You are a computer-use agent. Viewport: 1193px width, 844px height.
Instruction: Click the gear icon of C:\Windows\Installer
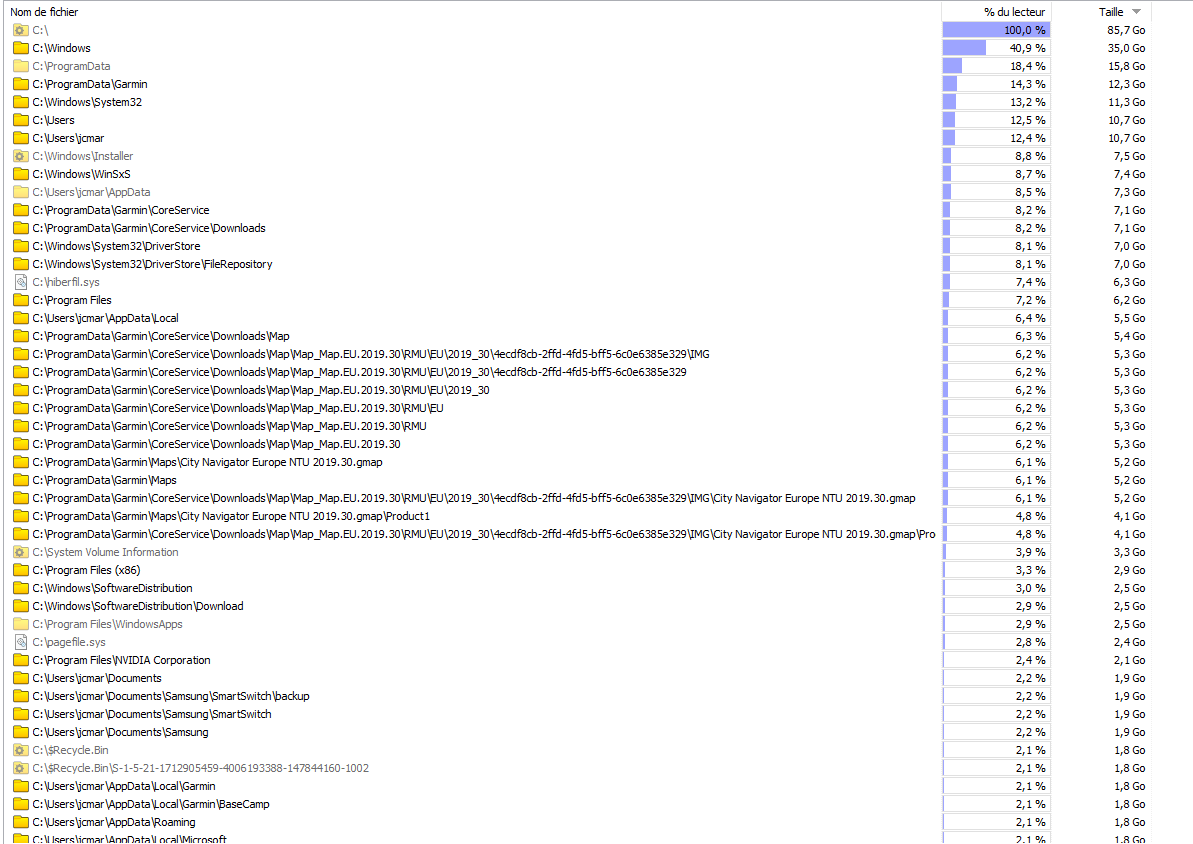pyautogui.click(x=21, y=156)
